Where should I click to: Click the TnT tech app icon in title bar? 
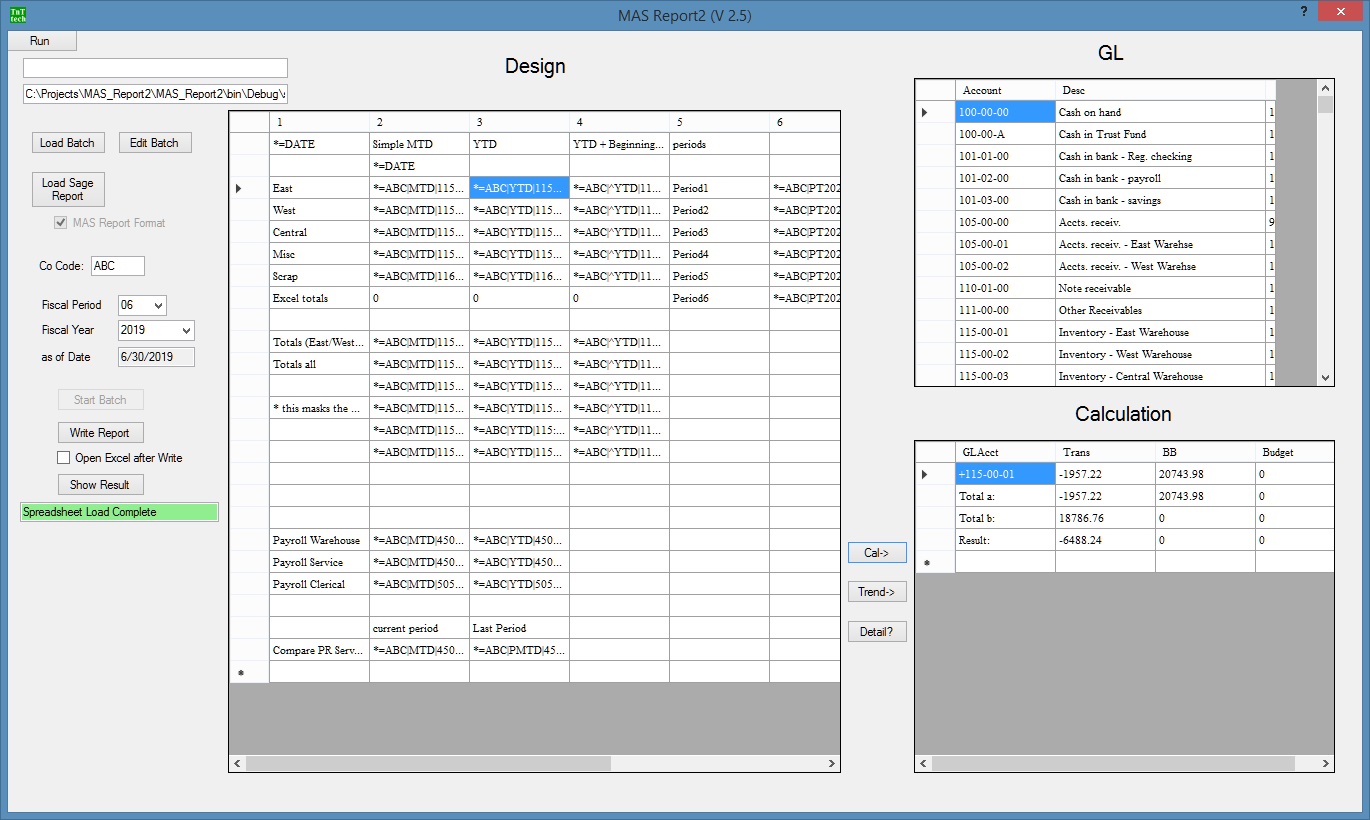[x=18, y=15]
